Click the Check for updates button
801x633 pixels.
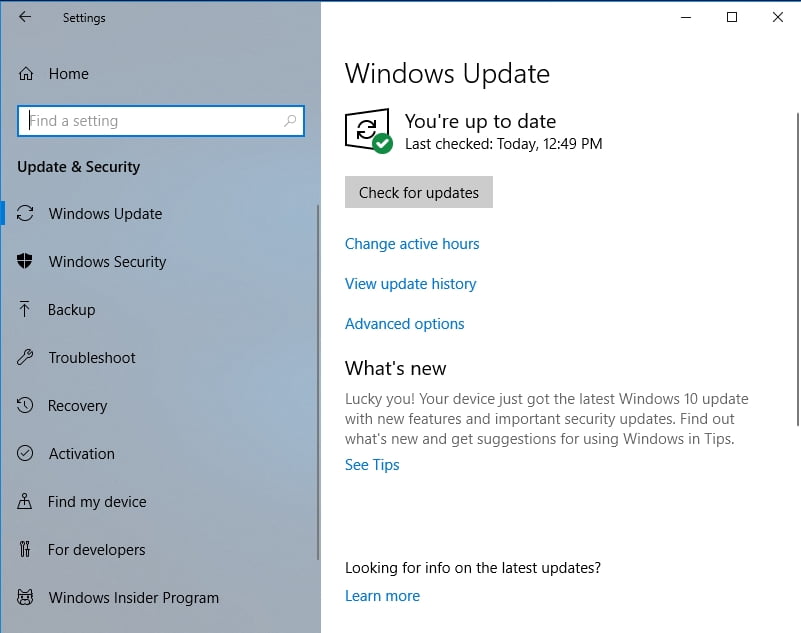tap(419, 192)
